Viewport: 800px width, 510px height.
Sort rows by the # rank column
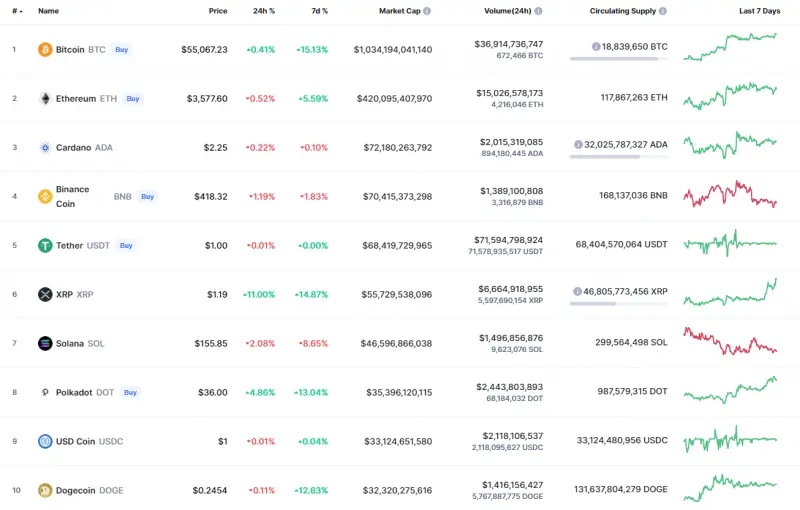click(x=15, y=11)
